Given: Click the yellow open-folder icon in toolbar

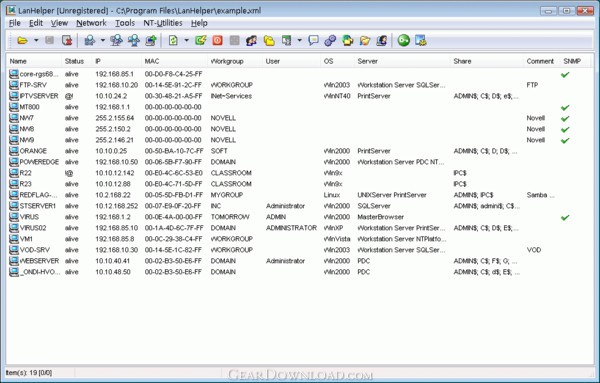Looking at the screenshot, I should 23,40.
